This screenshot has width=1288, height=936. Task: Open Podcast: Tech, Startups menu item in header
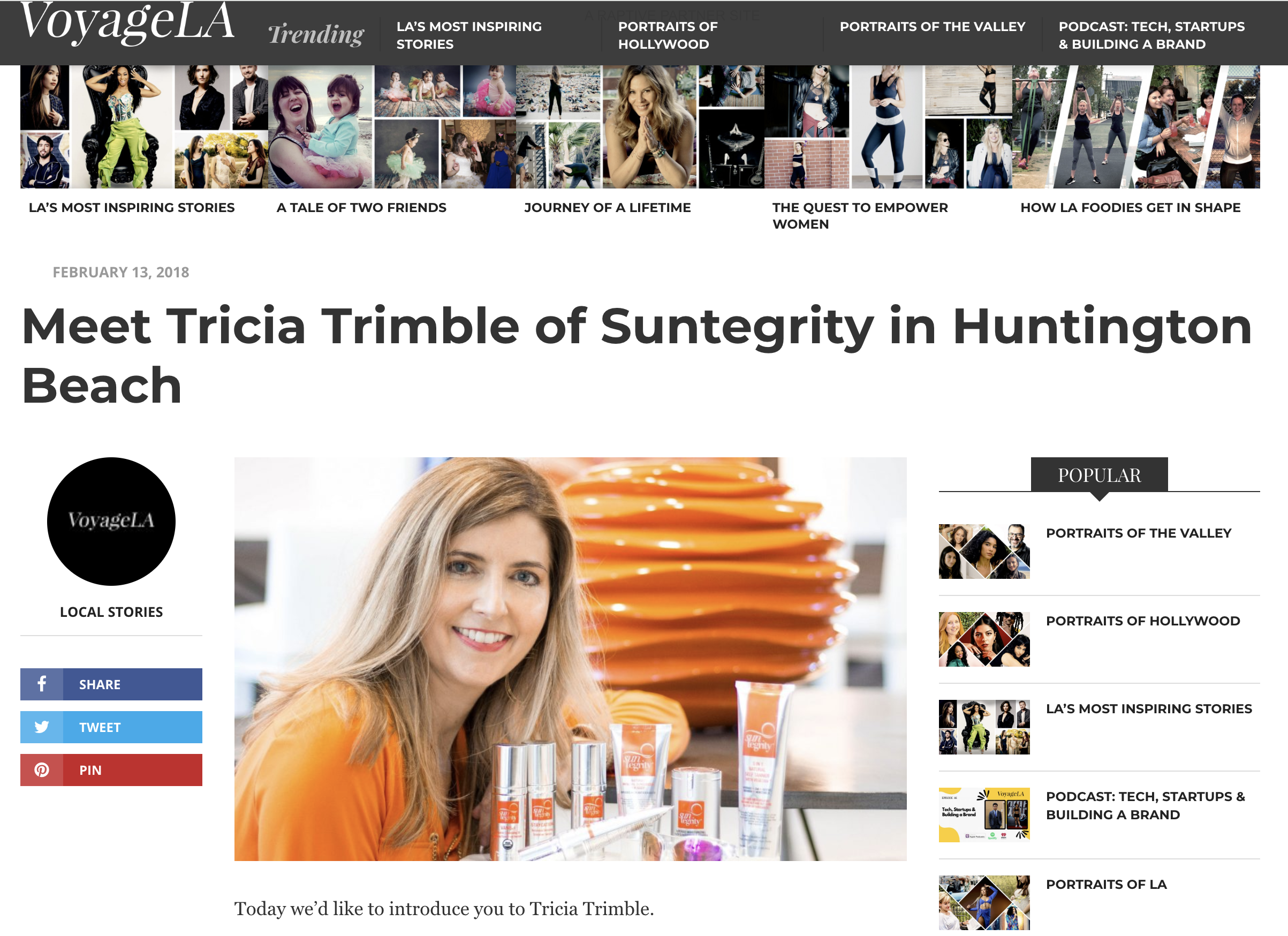1151,35
